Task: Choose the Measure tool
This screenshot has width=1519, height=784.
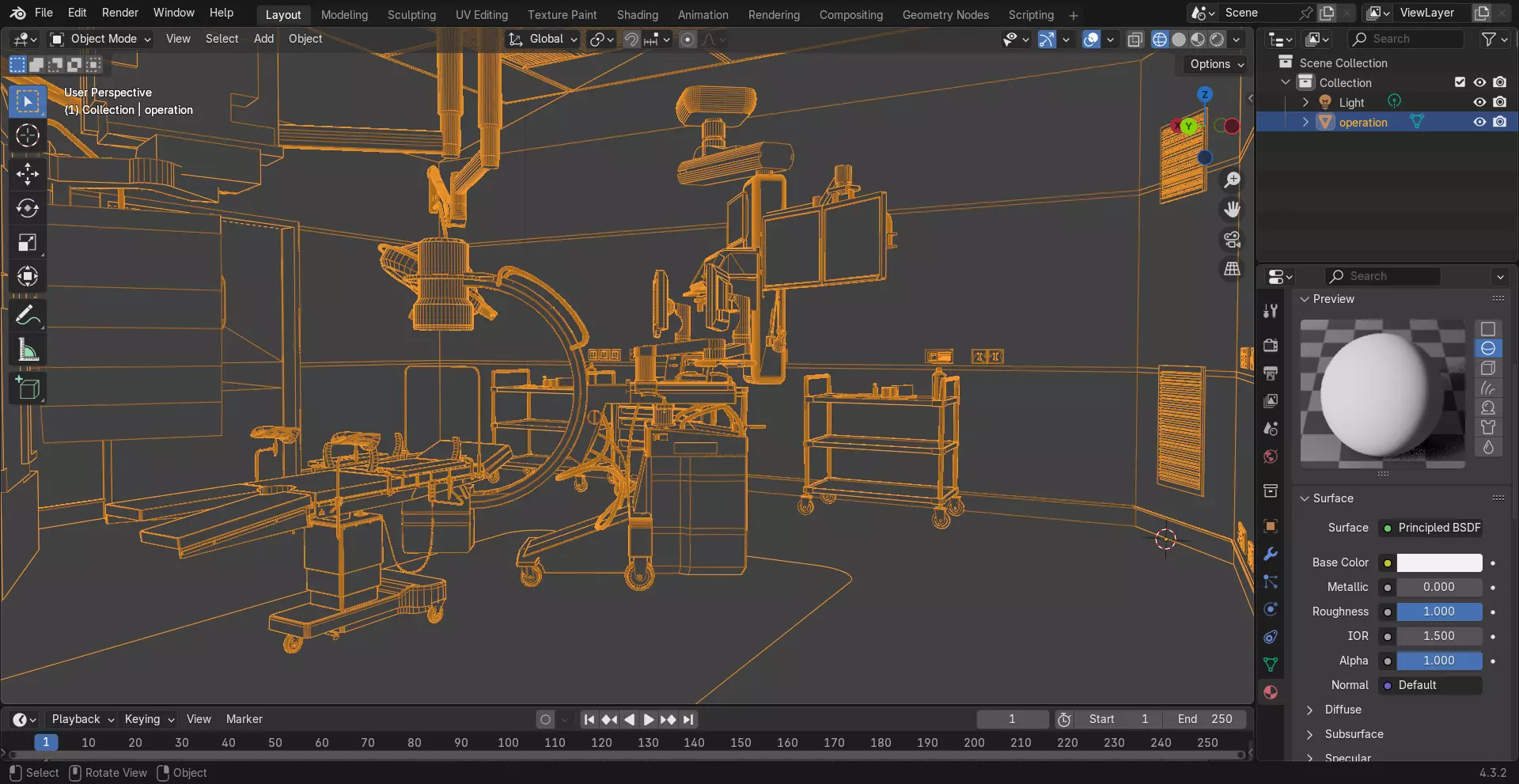Action: pyautogui.click(x=28, y=350)
